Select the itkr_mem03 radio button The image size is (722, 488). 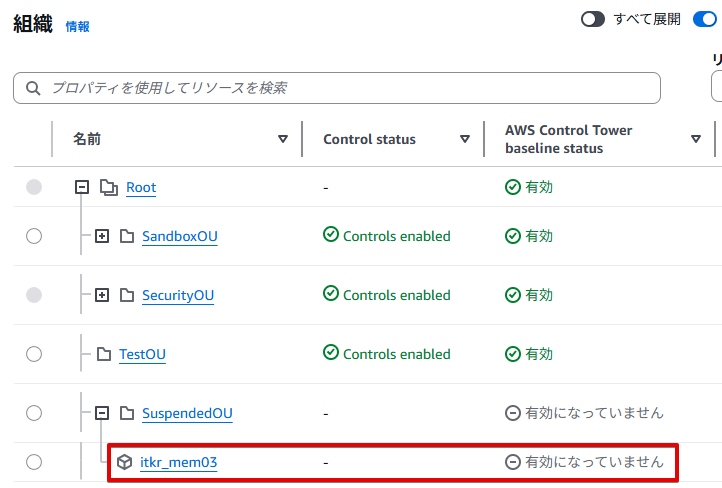pyautogui.click(x=34, y=462)
